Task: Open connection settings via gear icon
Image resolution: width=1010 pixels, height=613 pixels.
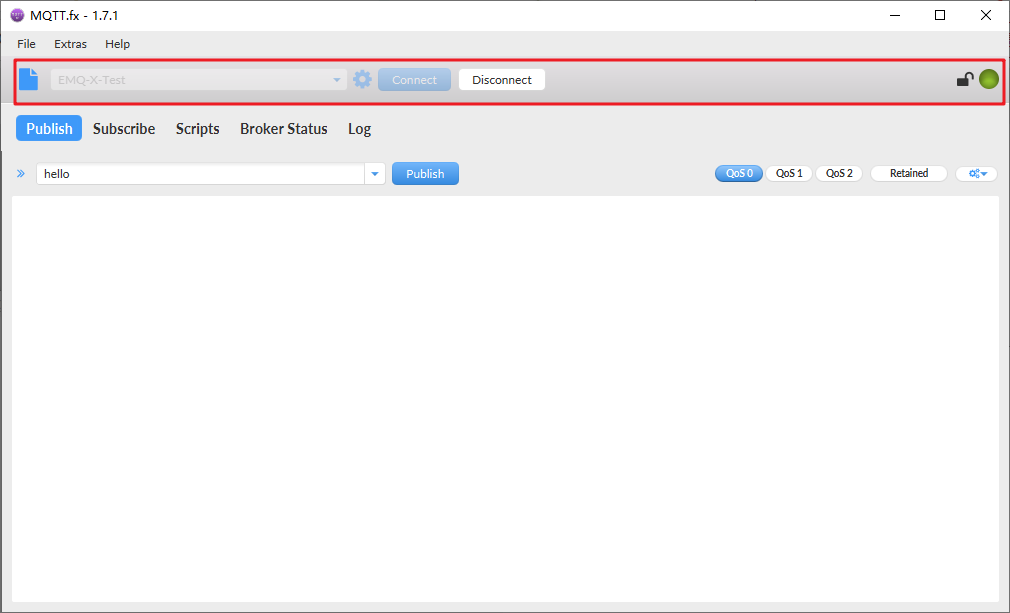Action: point(363,79)
